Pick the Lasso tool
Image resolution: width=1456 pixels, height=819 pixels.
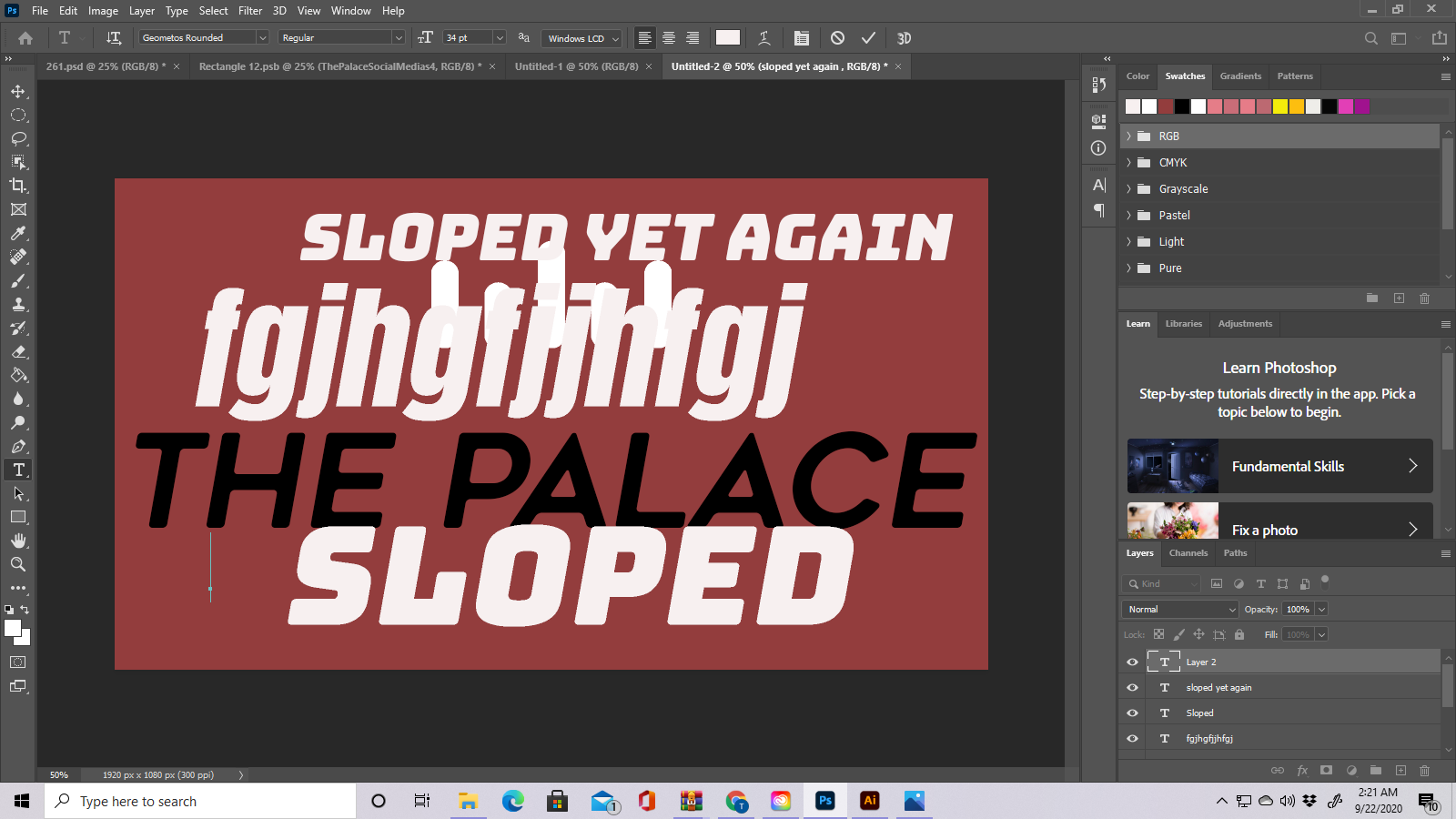tap(18, 138)
